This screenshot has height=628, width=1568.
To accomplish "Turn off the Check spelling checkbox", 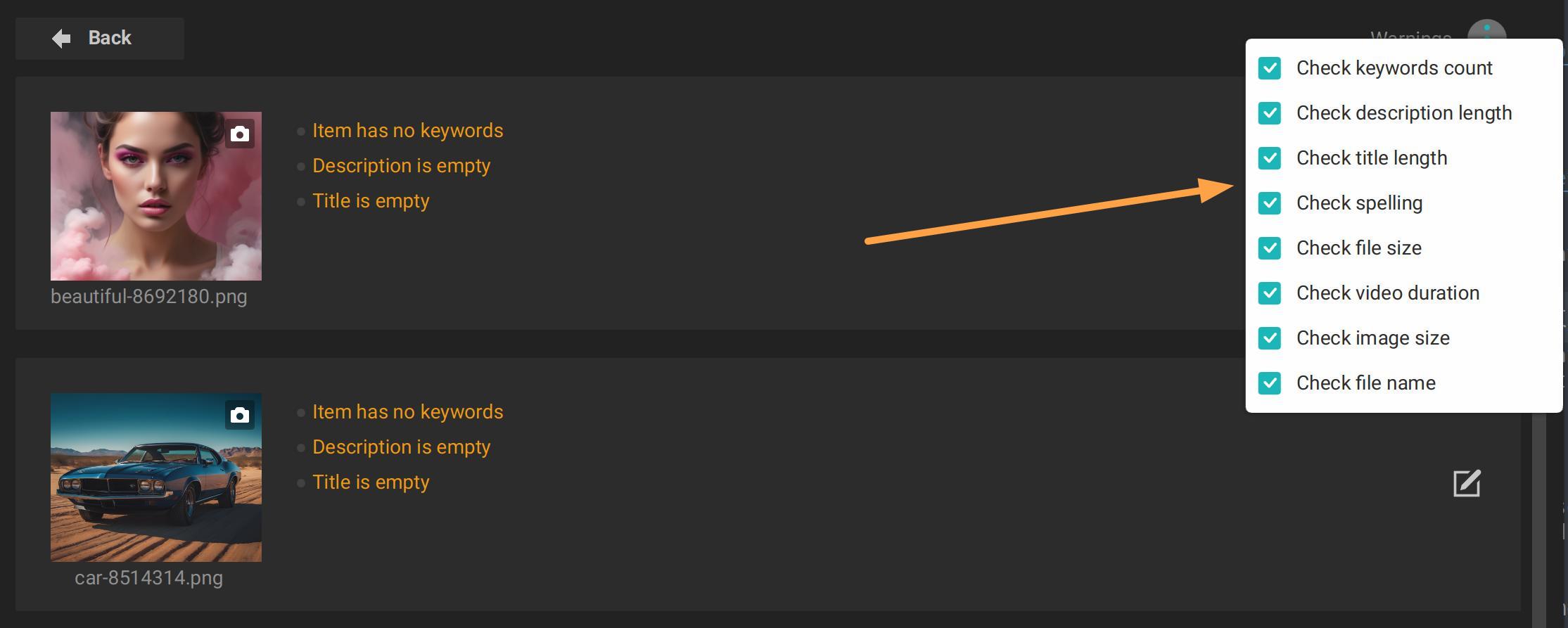I will tap(1270, 203).
